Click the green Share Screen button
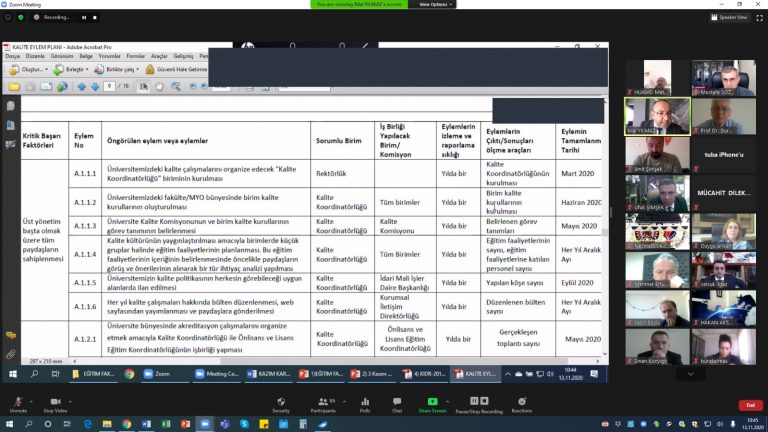768x432 pixels. [x=432, y=405]
